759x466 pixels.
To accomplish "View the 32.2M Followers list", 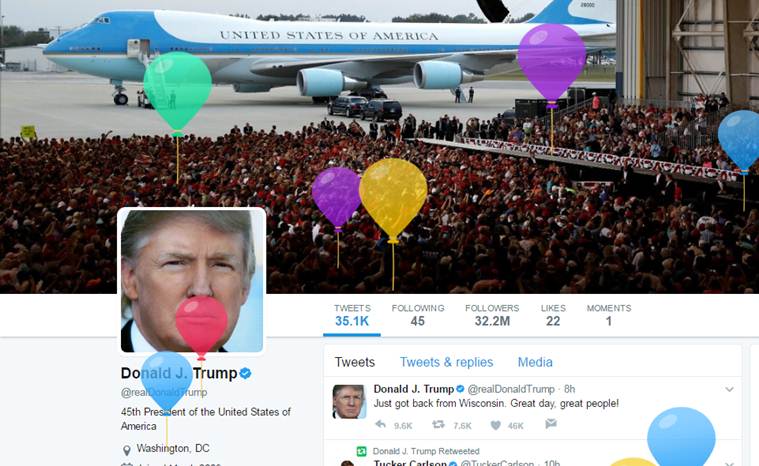I will coord(492,315).
